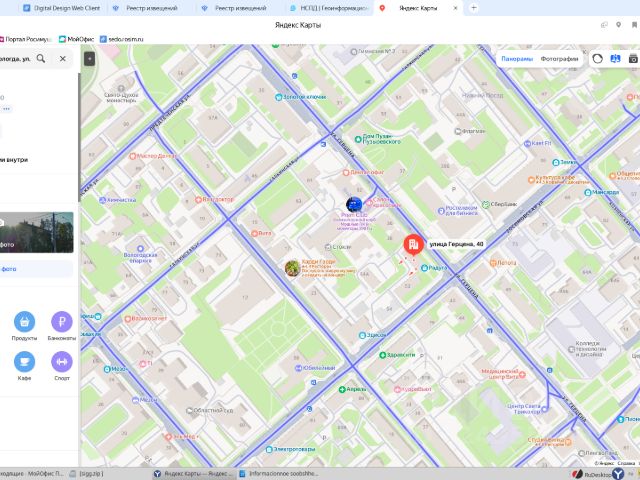Click the Свято-Духов монастырь marker
The image size is (640, 480).
coord(121,88)
